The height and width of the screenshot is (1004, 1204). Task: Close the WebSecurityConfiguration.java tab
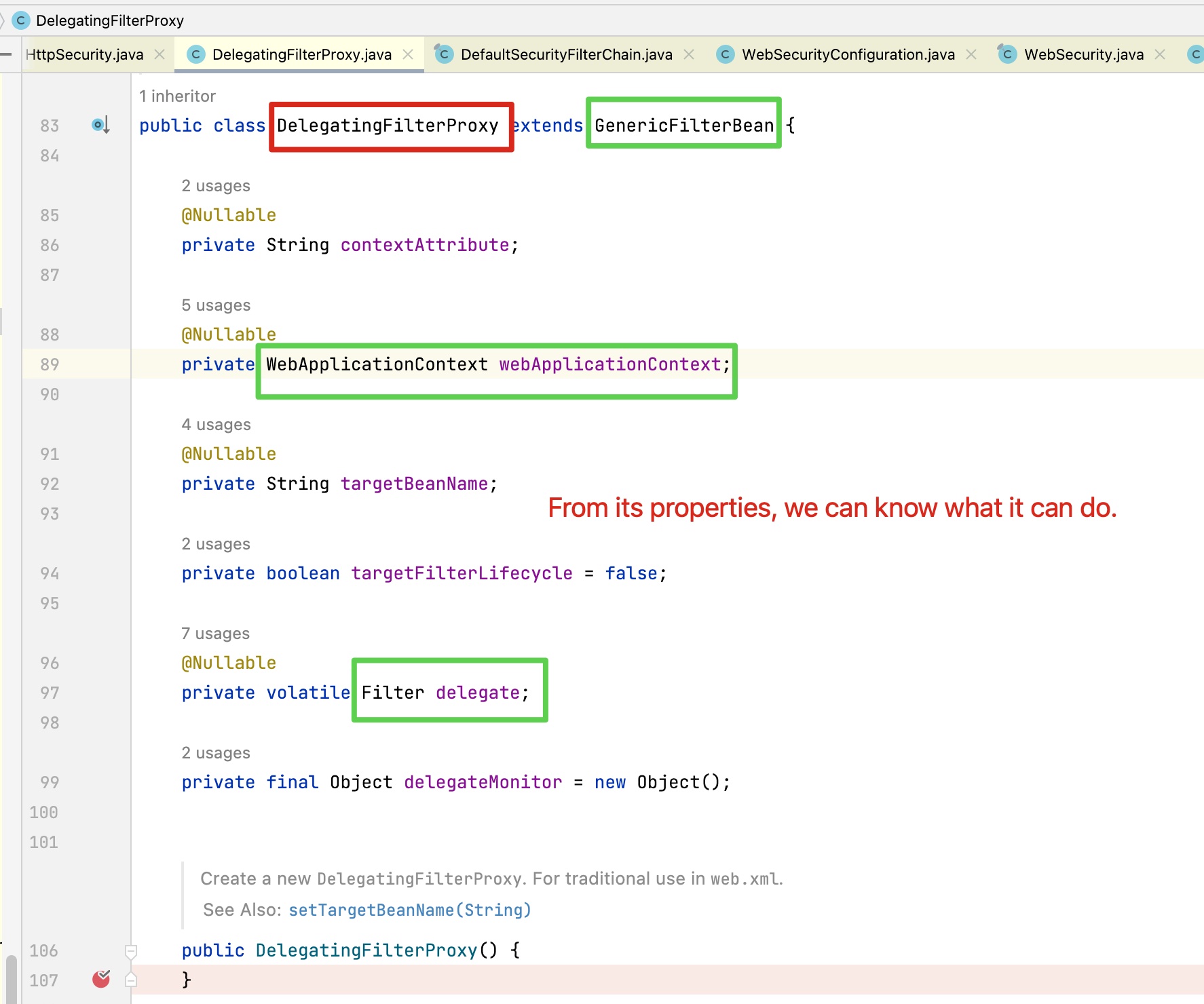[971, 54]
